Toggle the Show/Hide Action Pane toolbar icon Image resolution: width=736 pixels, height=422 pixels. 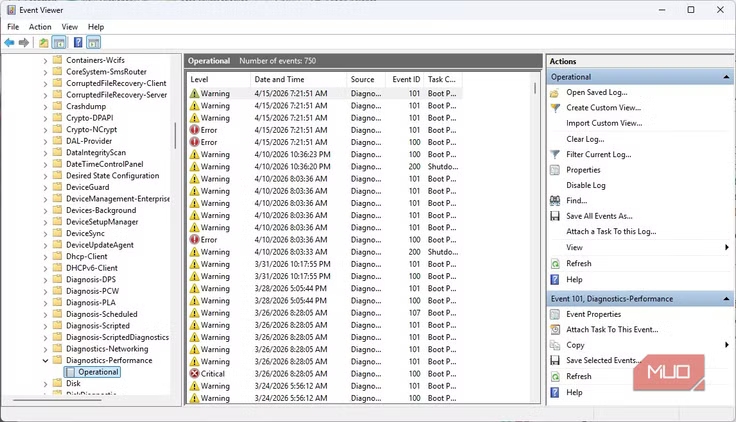93,43
